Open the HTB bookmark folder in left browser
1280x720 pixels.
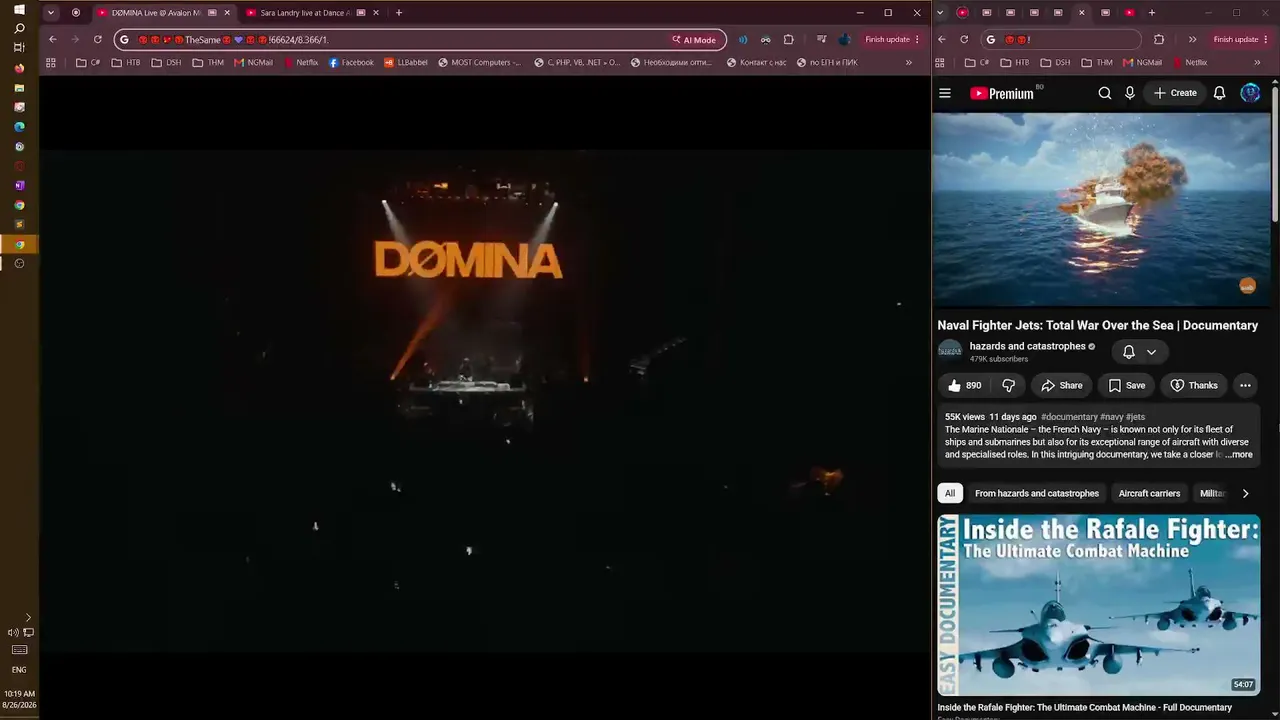pos(126,62)
